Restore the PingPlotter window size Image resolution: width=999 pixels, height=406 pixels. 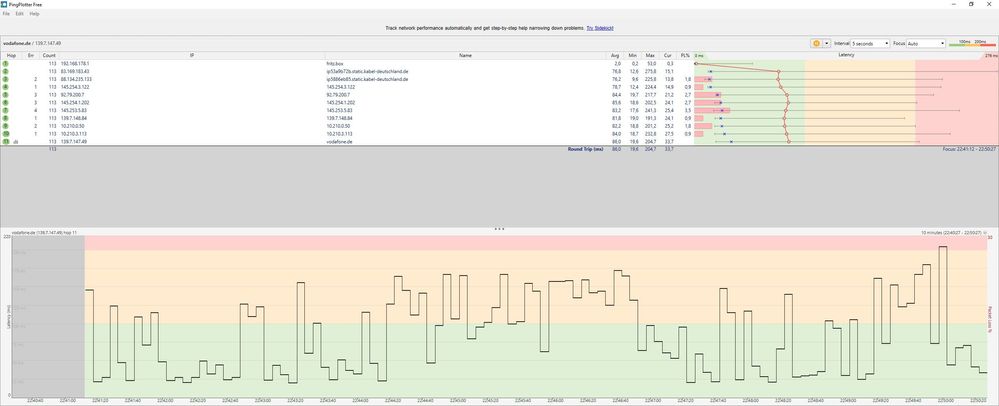coord(971,4)
